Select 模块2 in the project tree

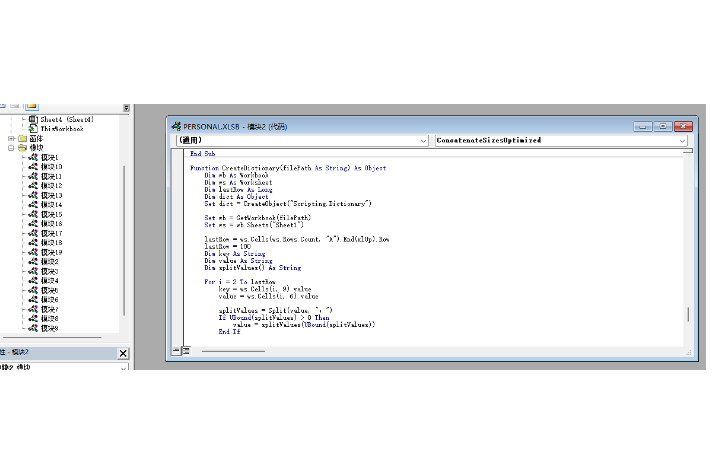coord(49,262)
